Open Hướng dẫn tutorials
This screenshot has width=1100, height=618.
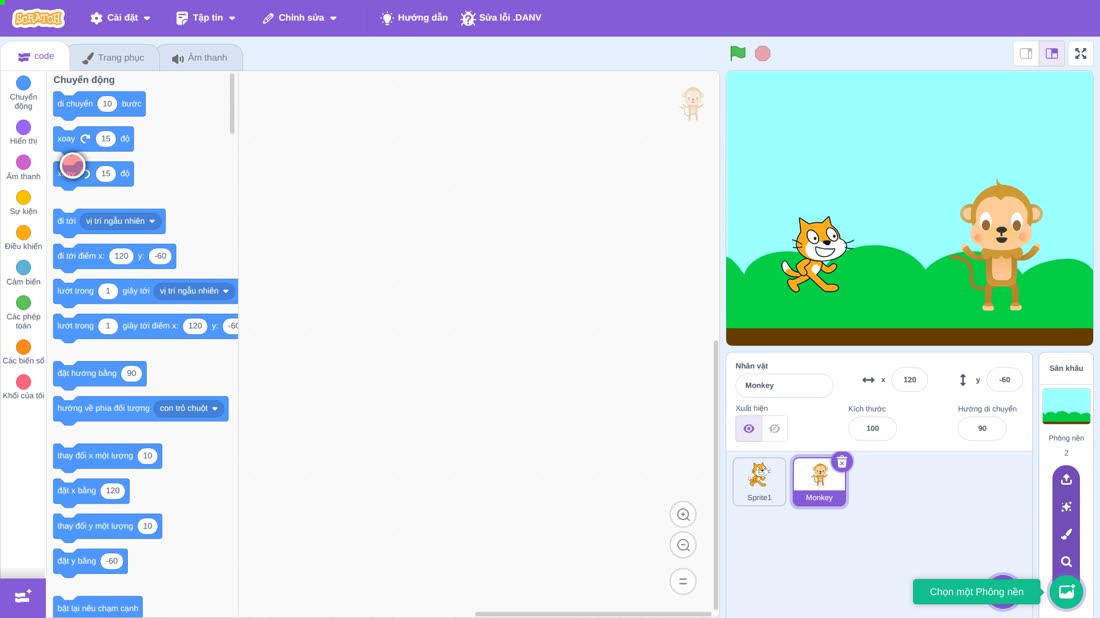coord(414,18)
